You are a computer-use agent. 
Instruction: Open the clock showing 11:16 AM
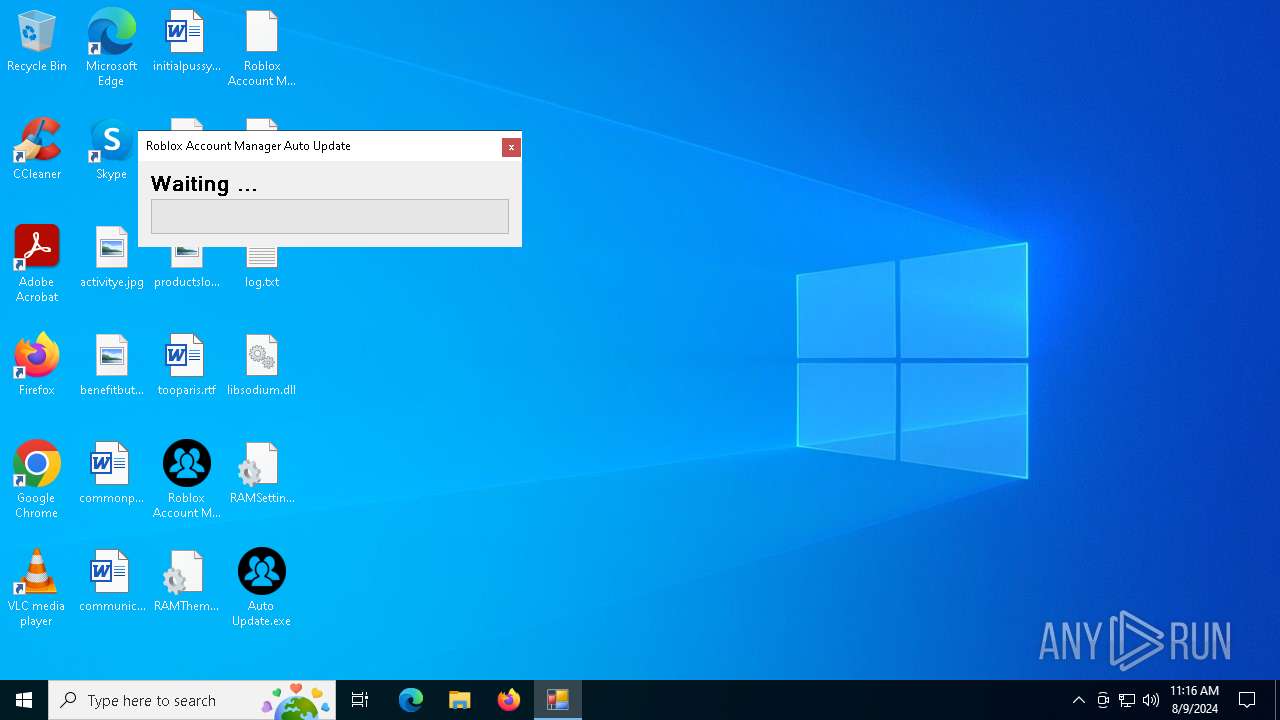tap(1194, 700)
